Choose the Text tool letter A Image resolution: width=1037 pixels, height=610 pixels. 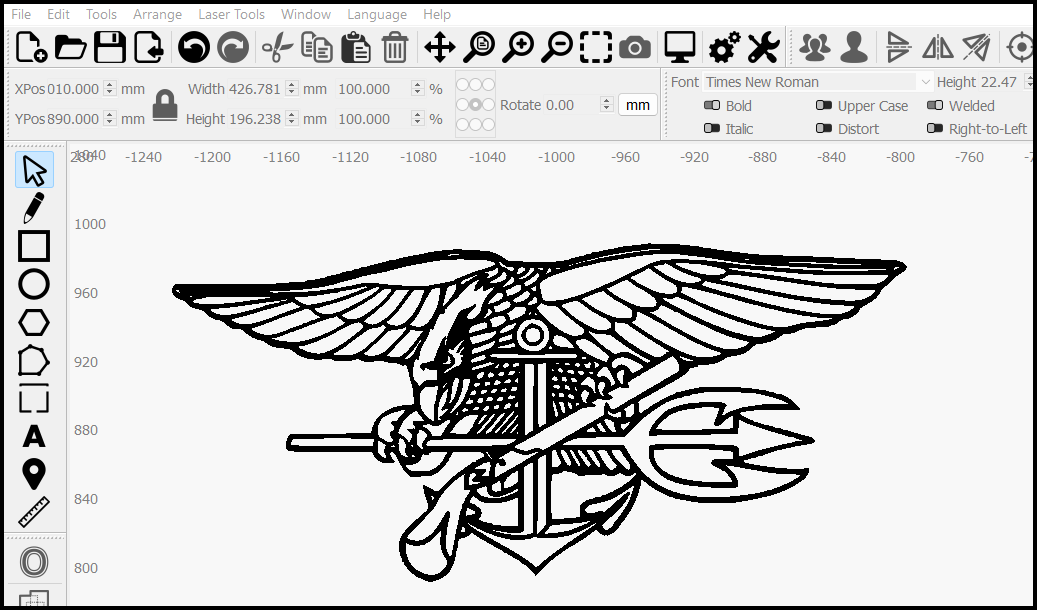(34, 437)
